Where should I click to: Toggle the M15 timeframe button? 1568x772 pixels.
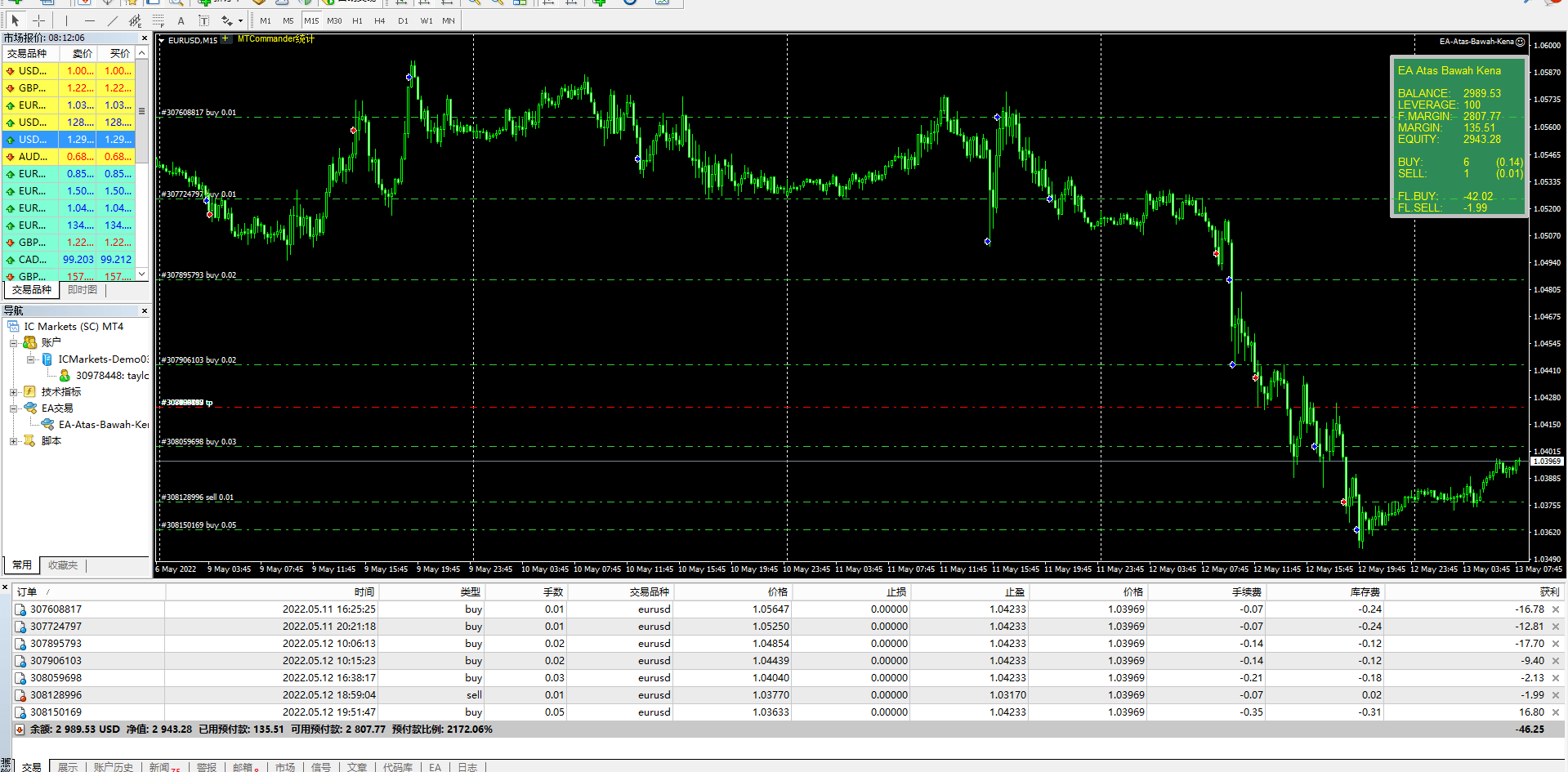[311, 20]
